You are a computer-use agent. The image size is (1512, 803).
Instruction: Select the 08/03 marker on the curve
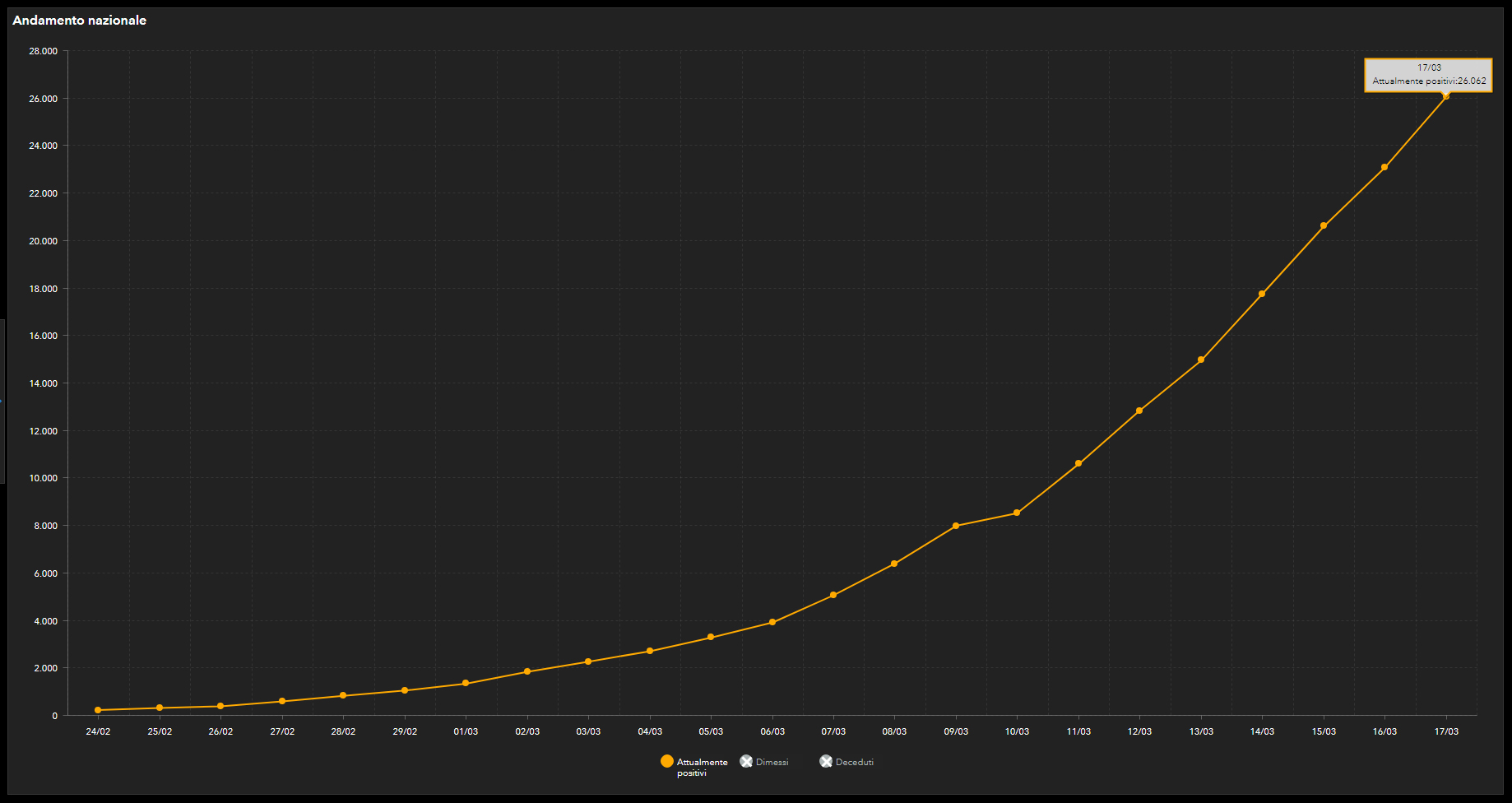pos(894,564)
